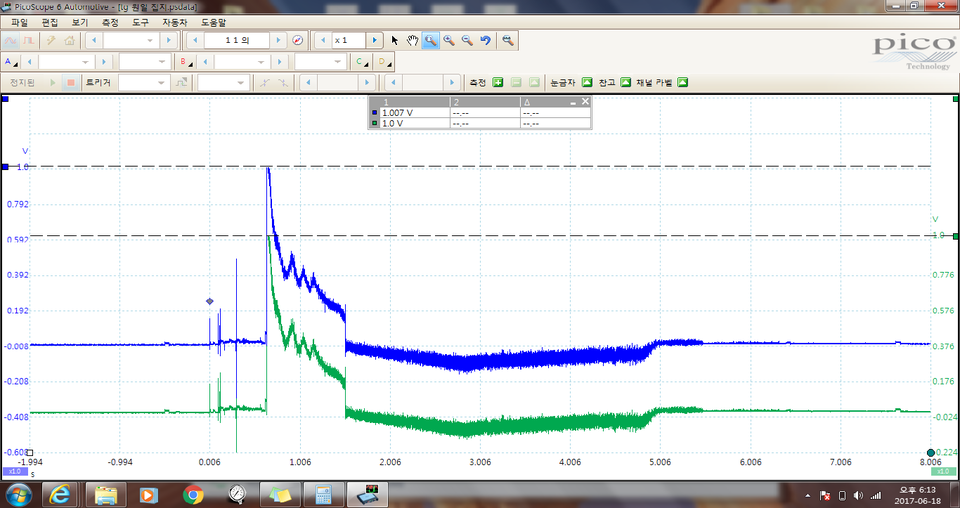Open the trigger source channel dropdown
The image size is (960, 508).
click(x=223, y=83)
